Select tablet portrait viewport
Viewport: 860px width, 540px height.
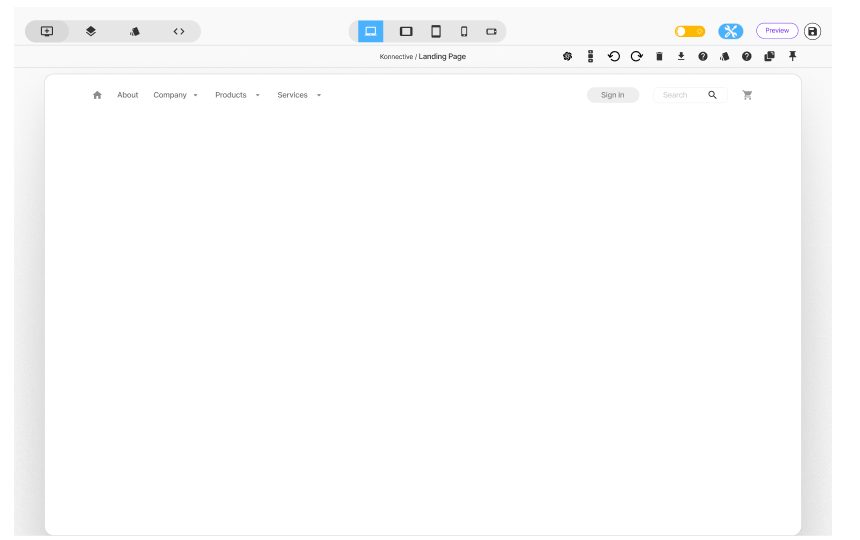click(x=436, y=31)
